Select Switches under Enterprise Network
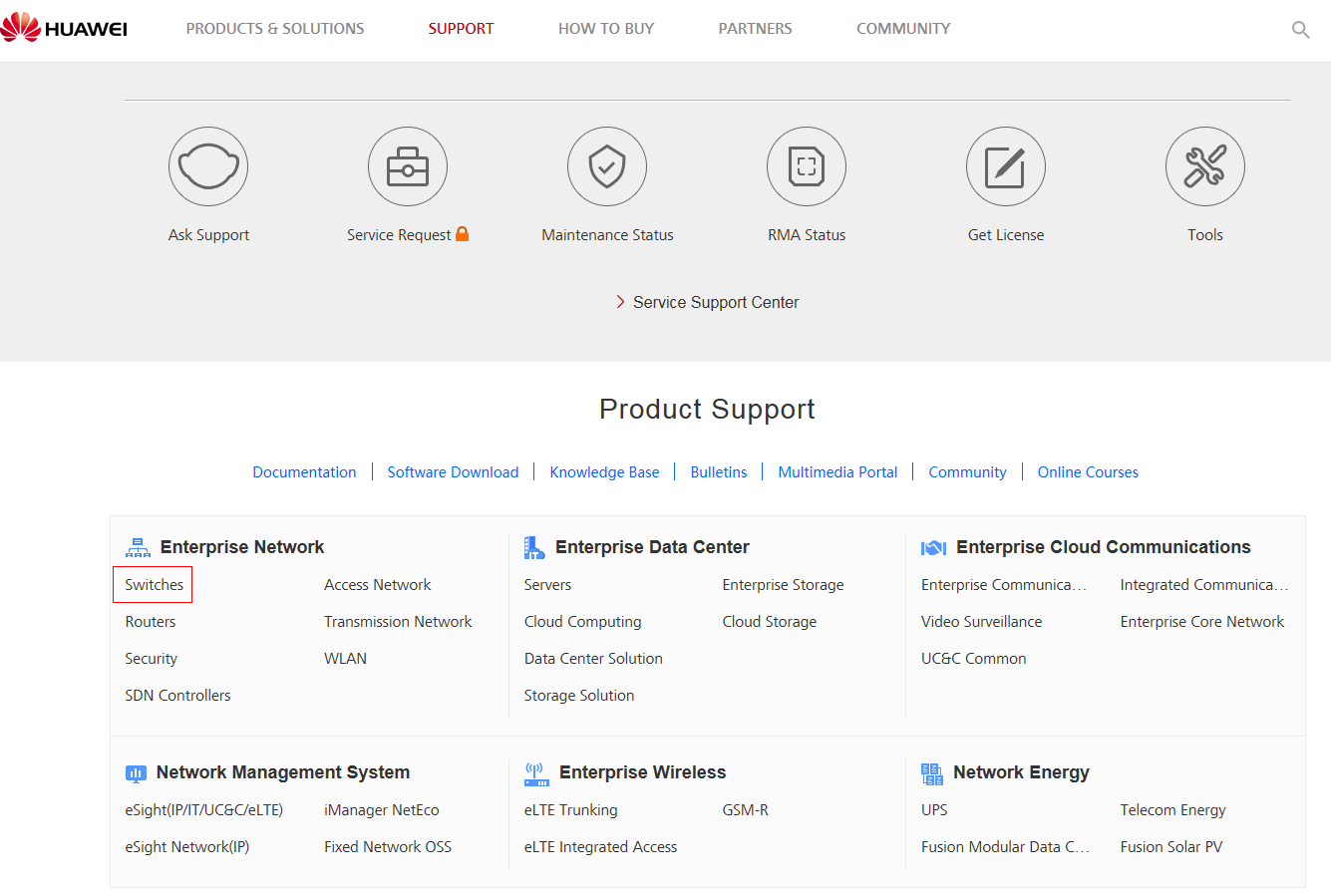 tap(154, 585)
